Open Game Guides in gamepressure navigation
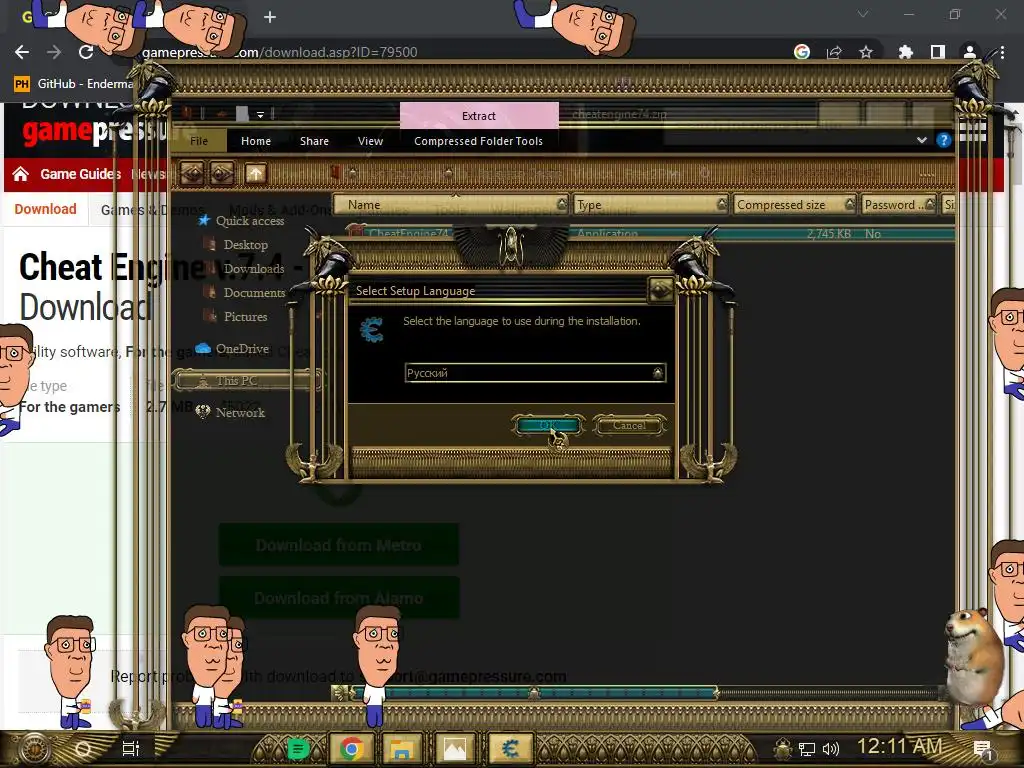1024x768 pixels. tap(80, 174)
